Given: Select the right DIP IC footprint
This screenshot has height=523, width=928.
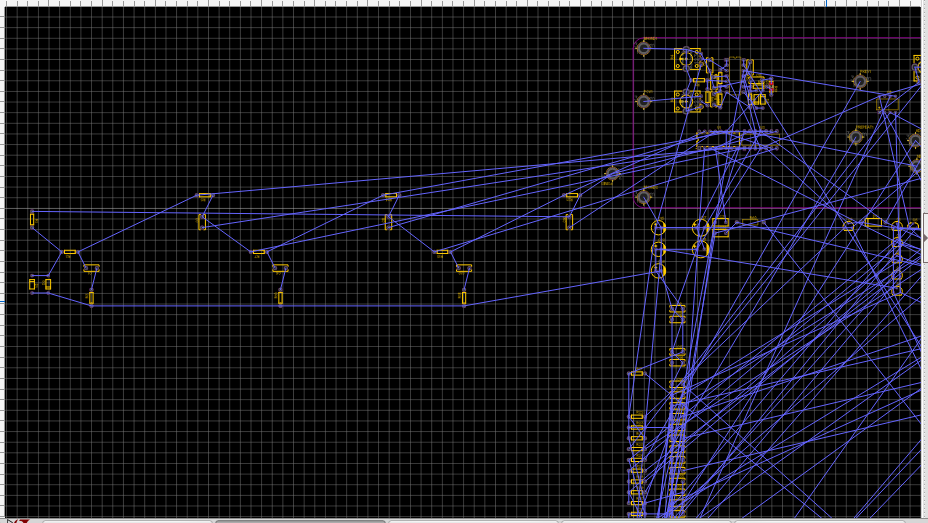Looking at the screenshot, I should 759,140.
